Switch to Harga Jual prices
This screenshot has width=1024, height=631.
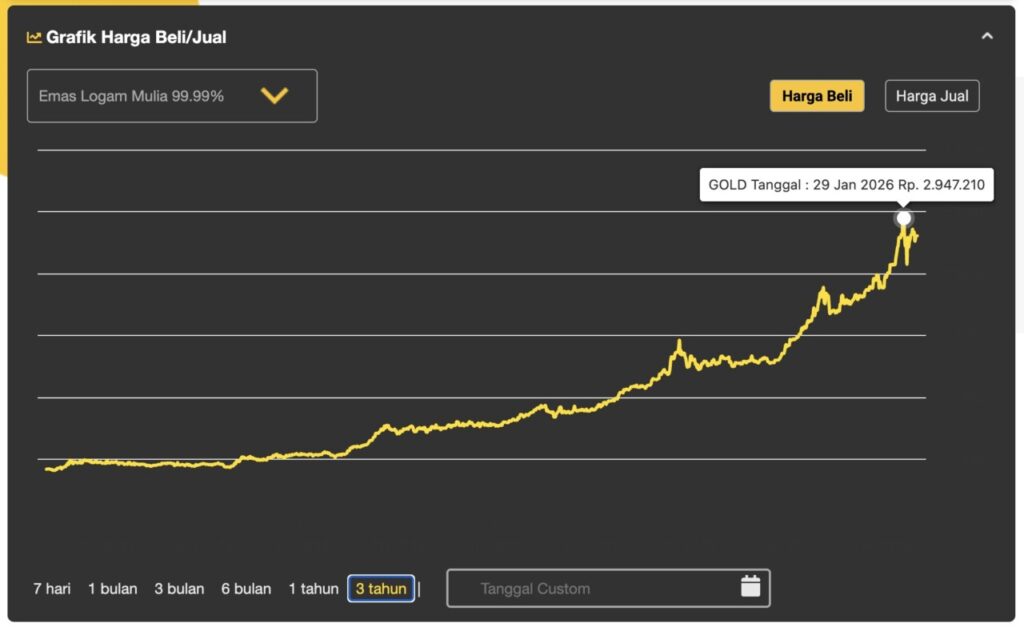932,95
